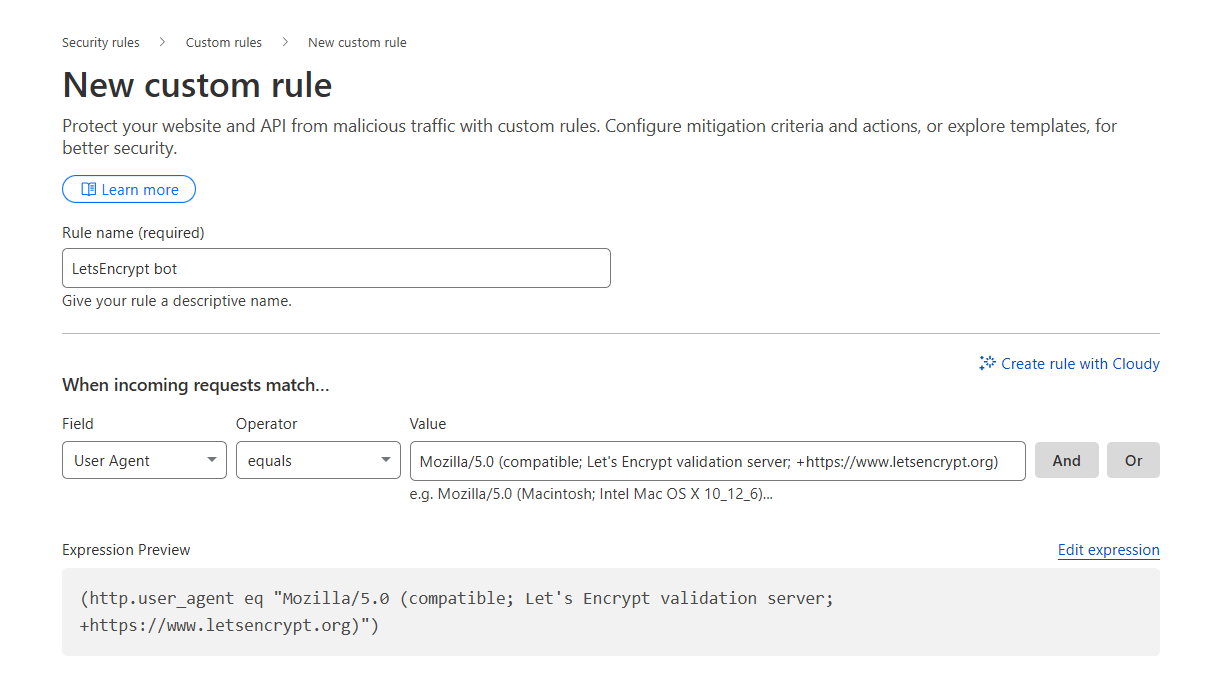The width and height of the screenshot is (1220, 686).
Task: Click the New custom rule breadcrumb
Action: click(357, 43)
